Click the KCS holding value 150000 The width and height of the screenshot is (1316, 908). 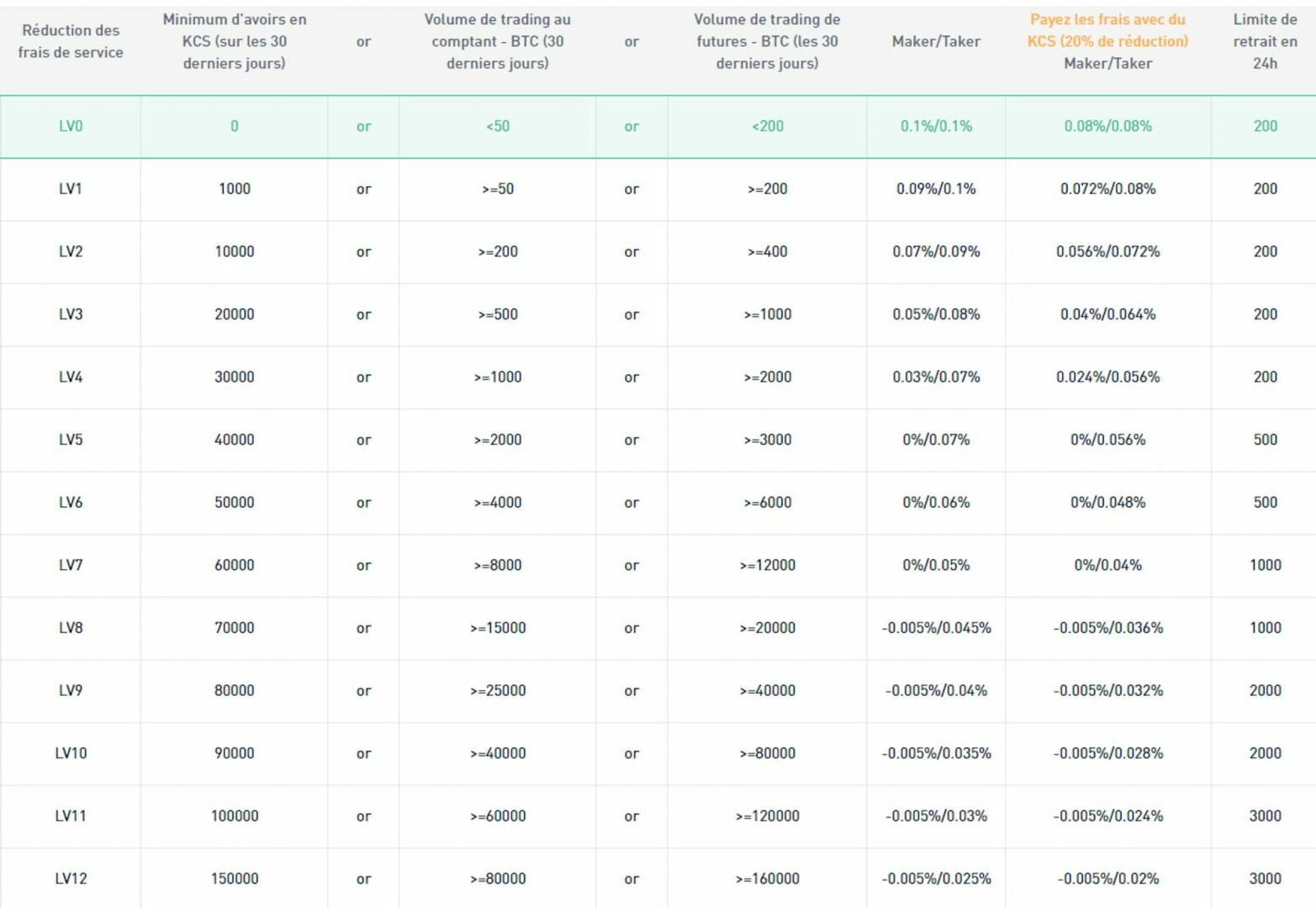[x=235, y=879]
